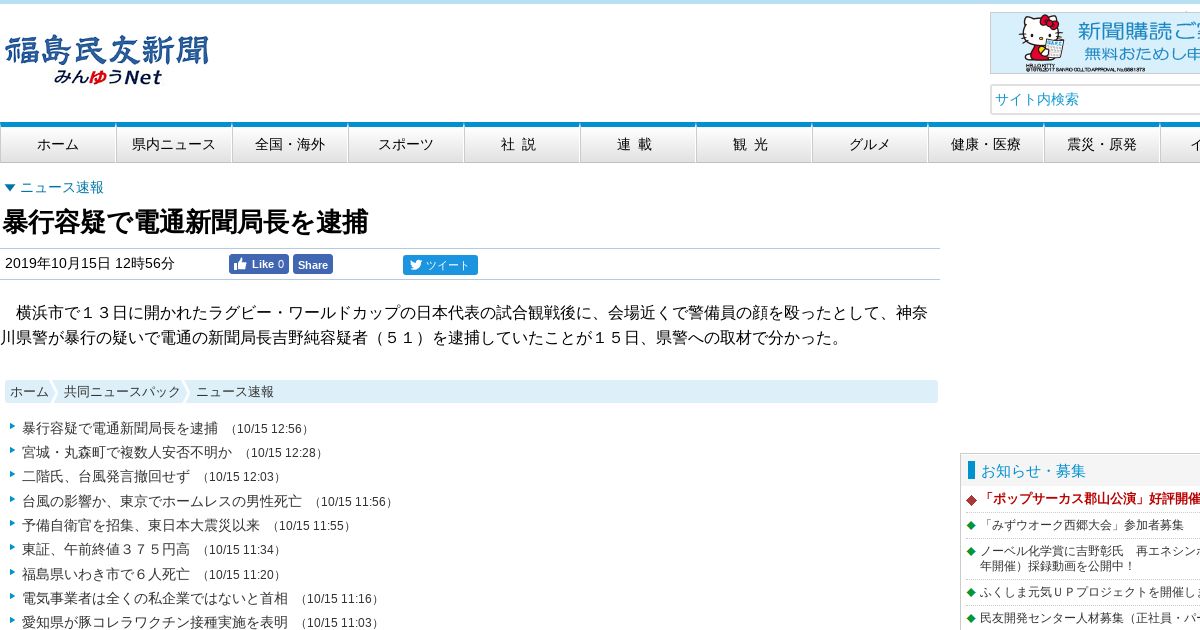Click the 福島民友新聞 みんゆうNet logo
The image size is (1200, 630).
(x=107, y=60)
